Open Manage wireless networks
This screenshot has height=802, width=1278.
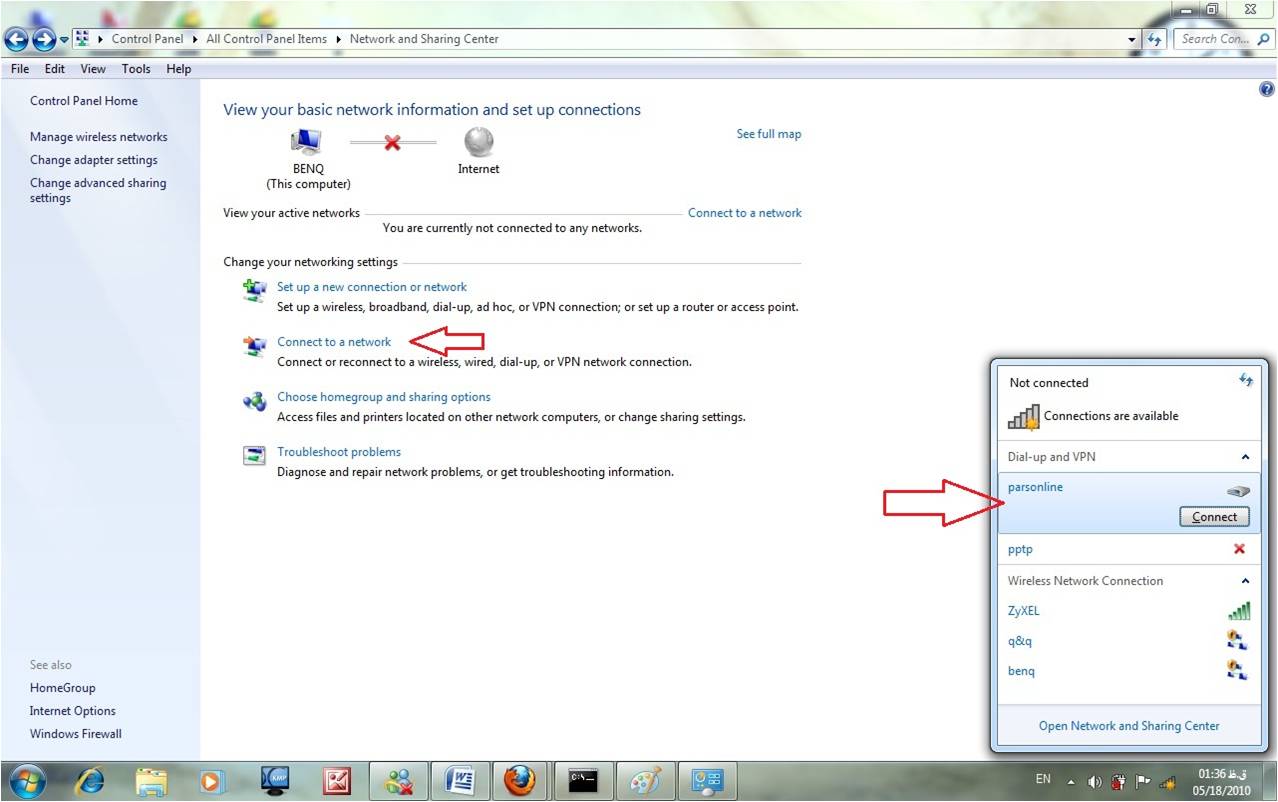coord(99,137)
